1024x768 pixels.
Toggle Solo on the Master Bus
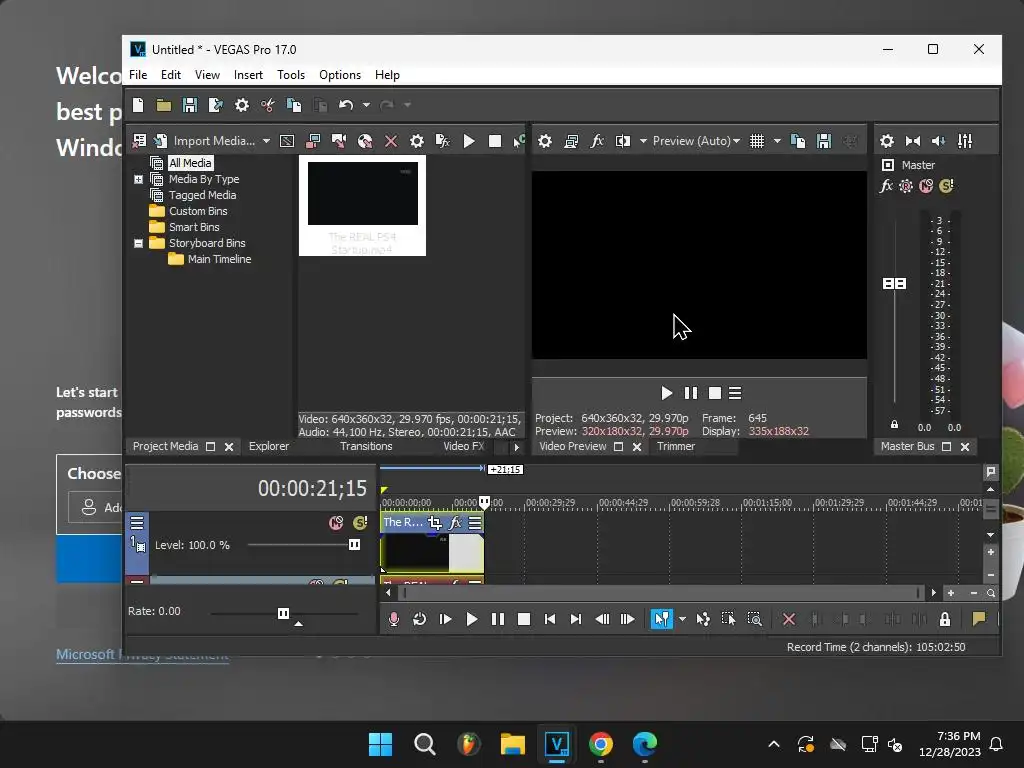tap(946, 186)
